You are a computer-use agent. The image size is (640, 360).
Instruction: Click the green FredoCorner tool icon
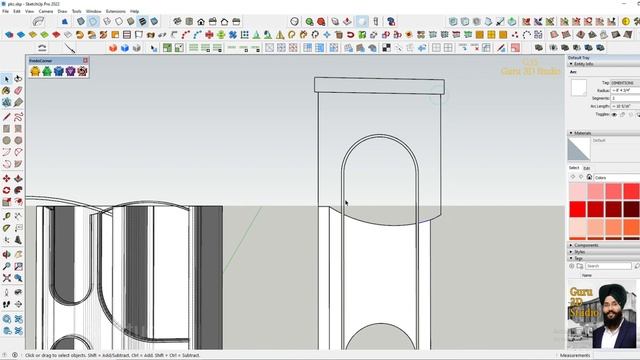click(47, 71)
